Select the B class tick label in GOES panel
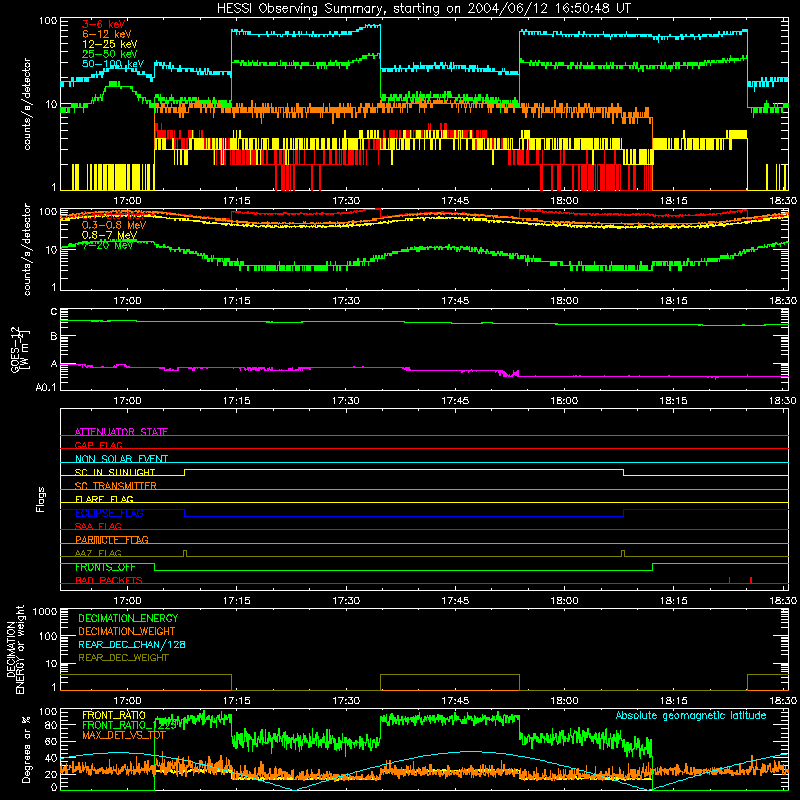 (x=54, y=337)
